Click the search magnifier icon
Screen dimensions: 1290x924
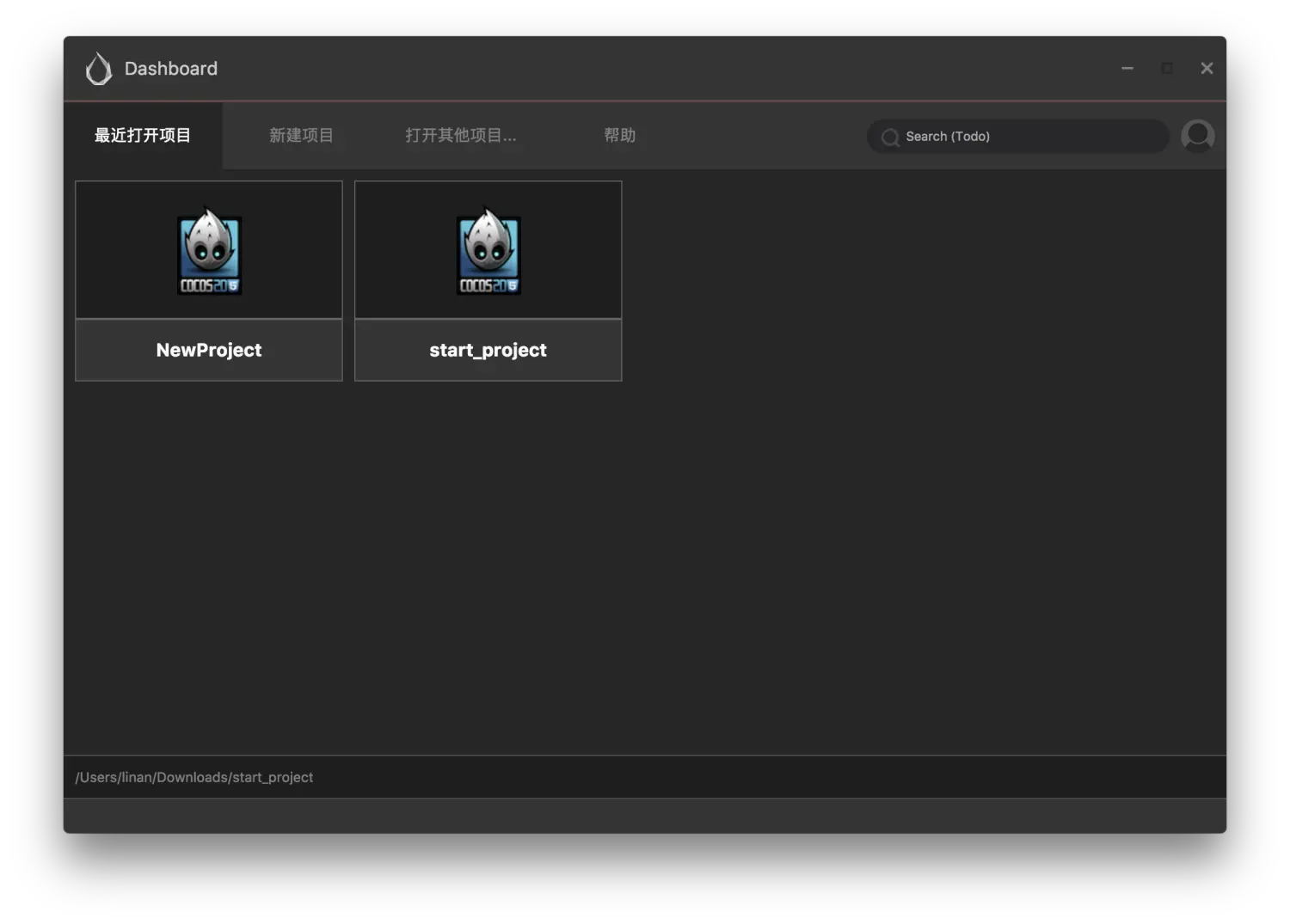pos(890,137)
